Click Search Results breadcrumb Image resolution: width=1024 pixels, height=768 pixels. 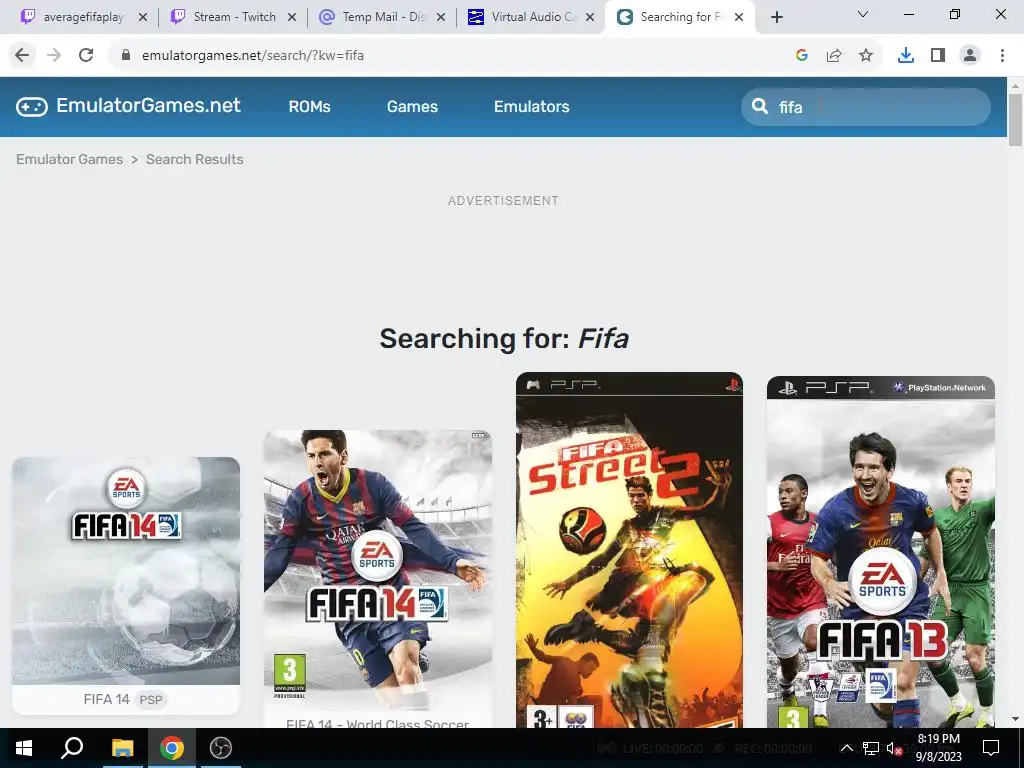point(195,159)
